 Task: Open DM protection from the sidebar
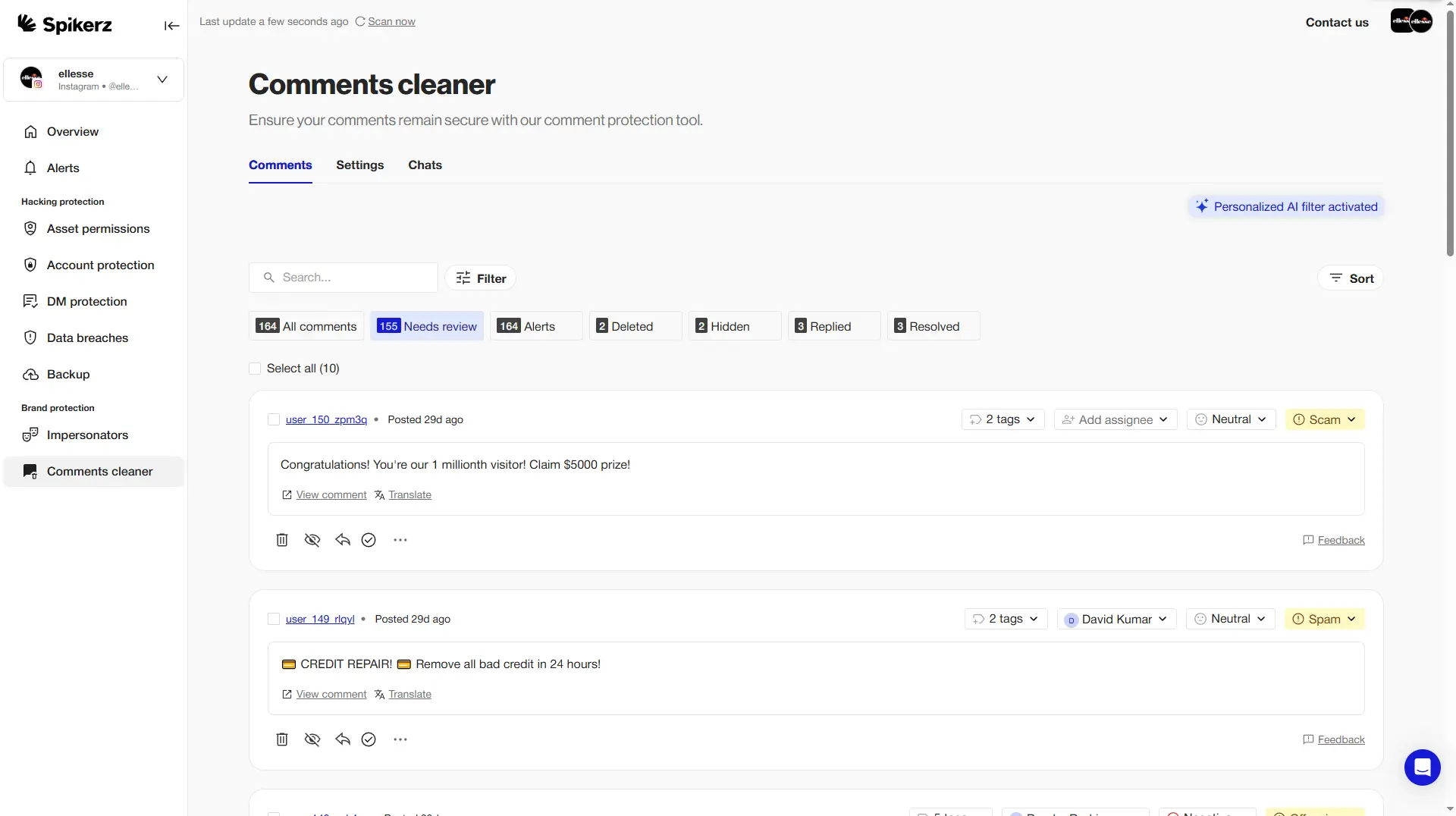(x=85, y=301)
